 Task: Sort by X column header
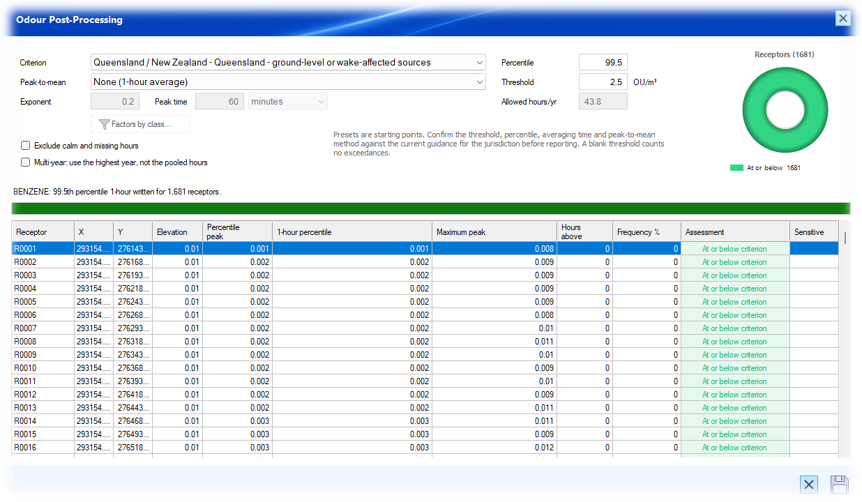[94, 231]
